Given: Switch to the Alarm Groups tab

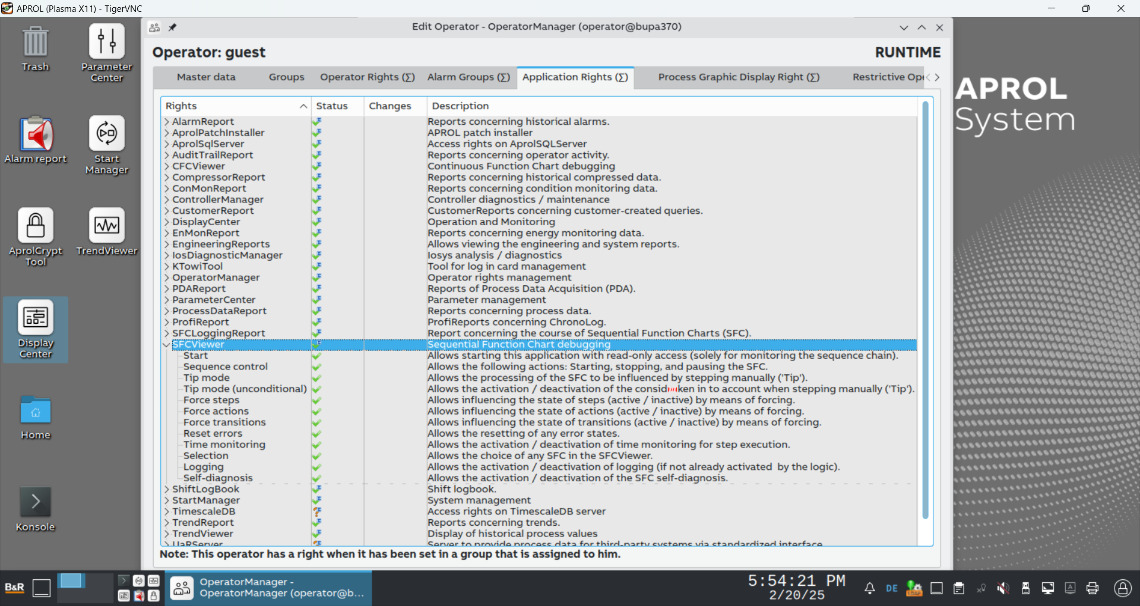Looking at the screenshot, I should point(466,77).
